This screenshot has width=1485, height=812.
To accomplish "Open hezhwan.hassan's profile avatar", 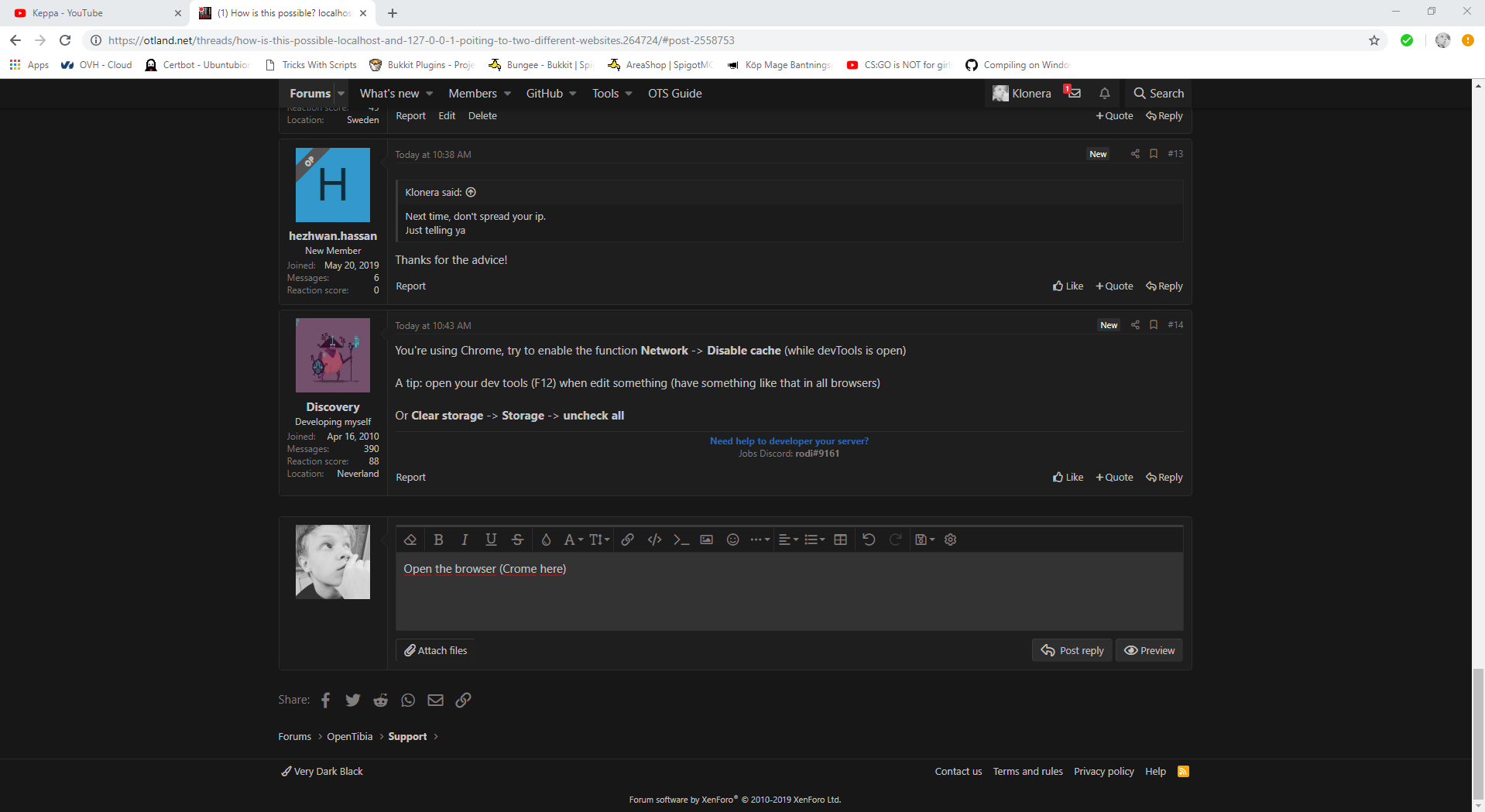I will click(333, 185).
